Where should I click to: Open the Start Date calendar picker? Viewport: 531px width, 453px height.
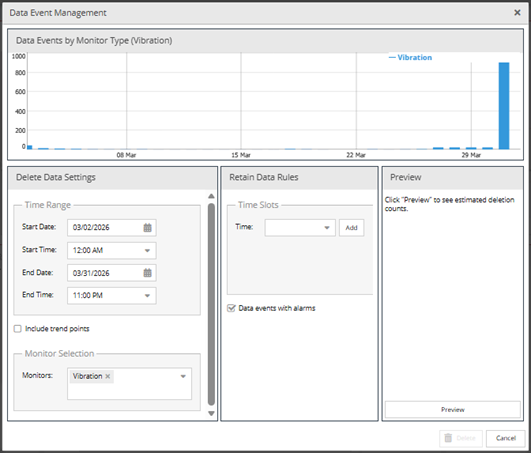coord(147,228)
